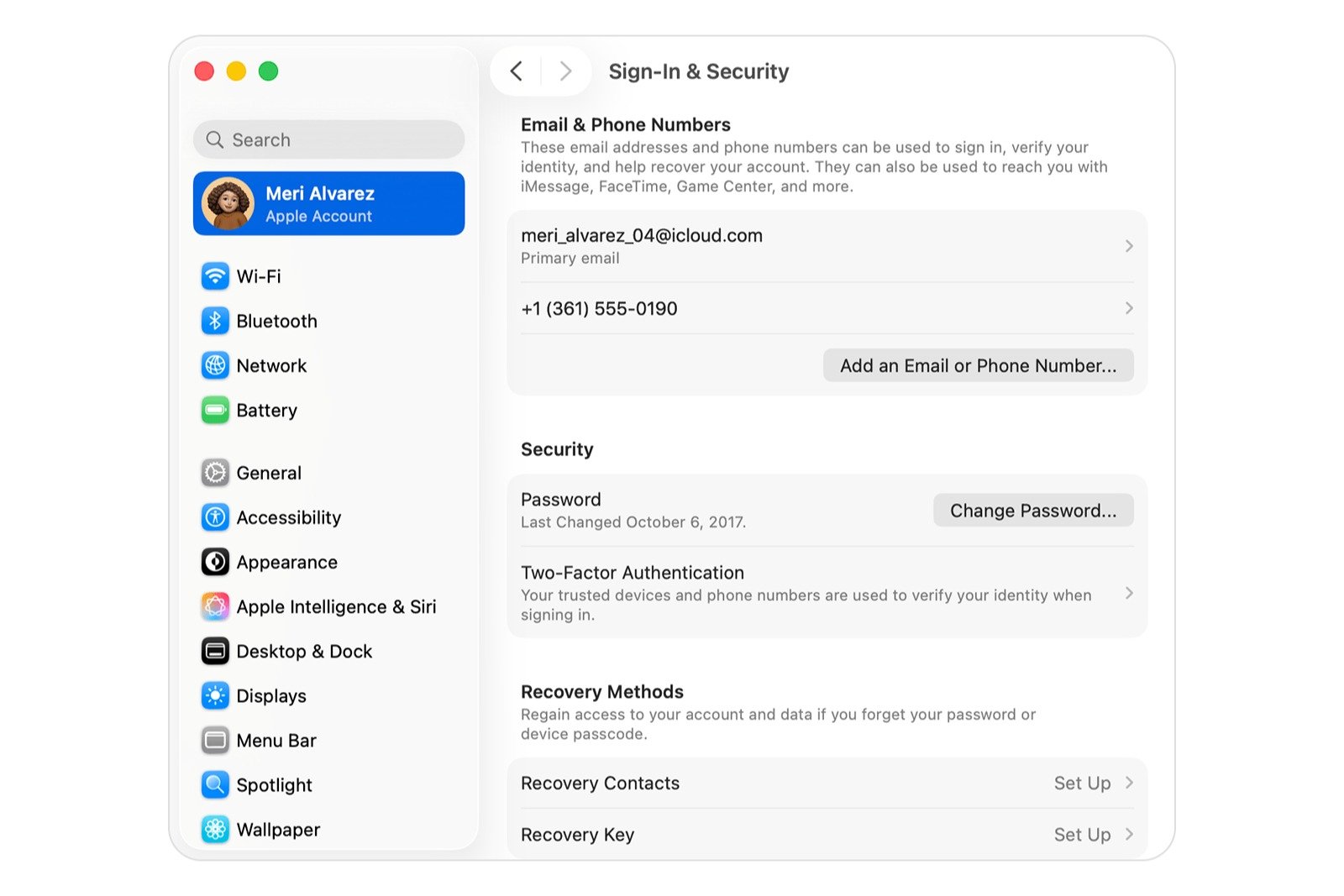This screenshot has height=896, width=1344.
Task: Open Two-Factor Authentication details chevron
Action: point(1128,594)
